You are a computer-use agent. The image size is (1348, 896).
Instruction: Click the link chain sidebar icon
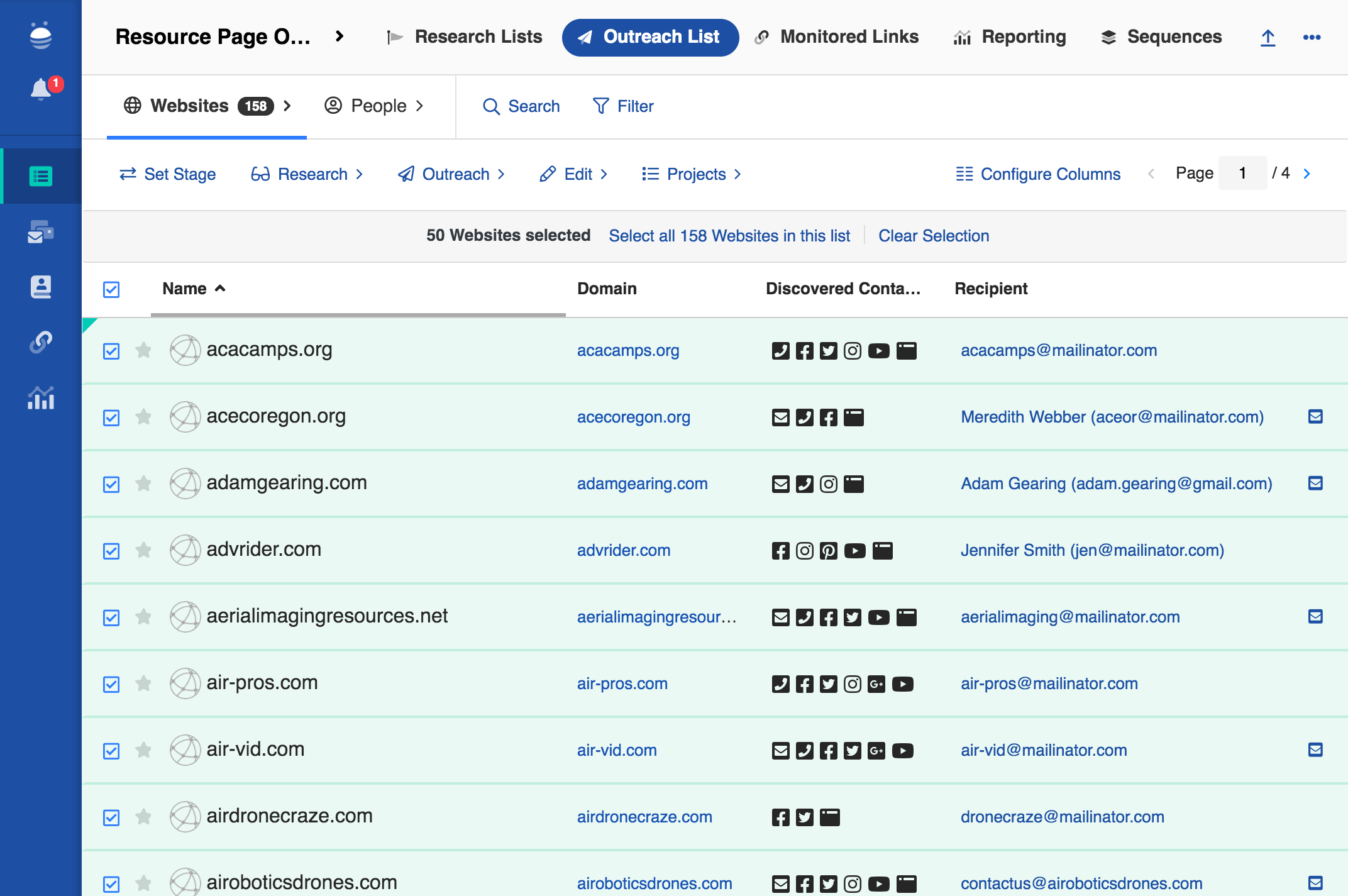click(x=41, y=342)
